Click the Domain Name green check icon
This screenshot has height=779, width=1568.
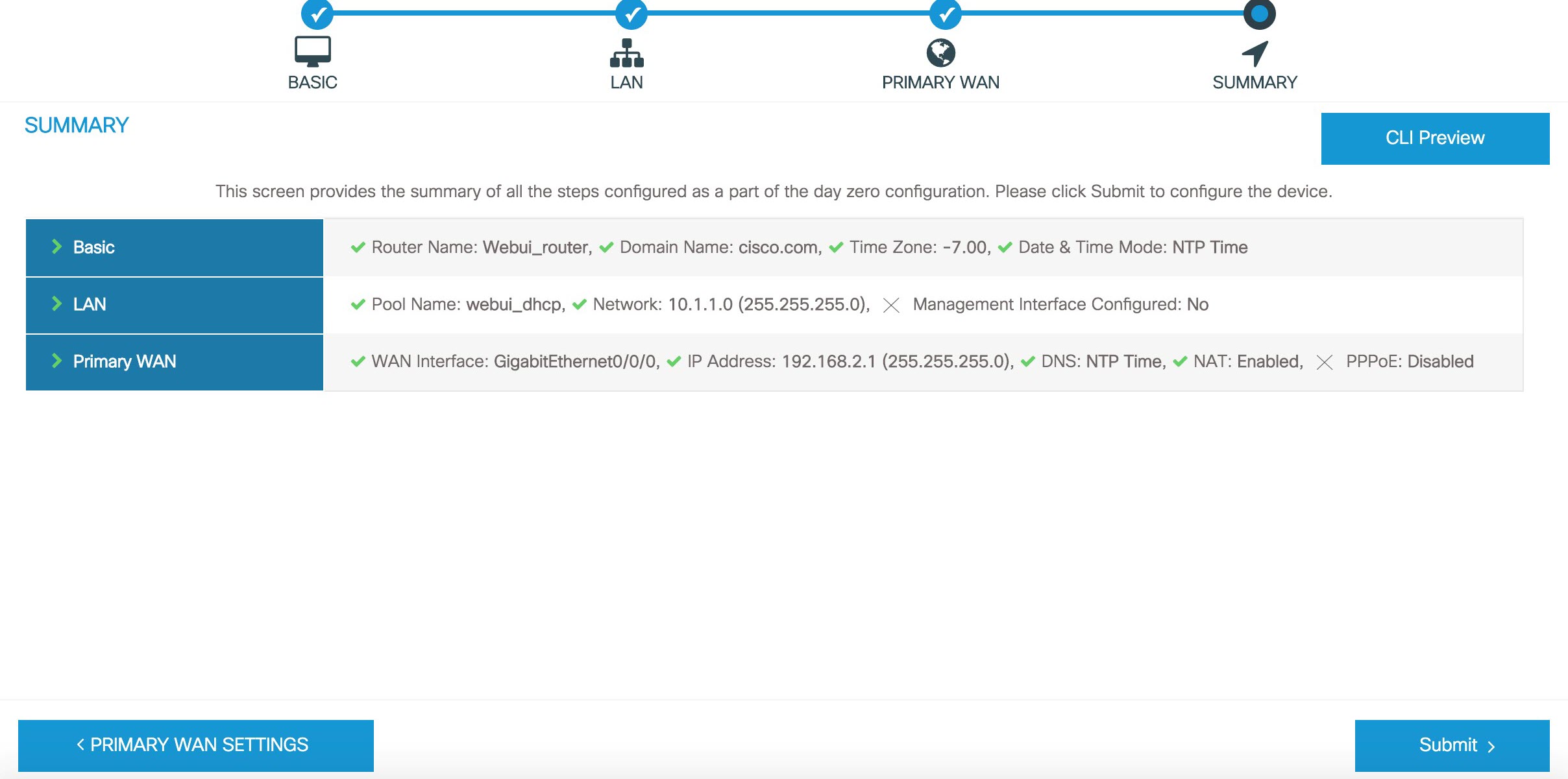pos(606,247)
